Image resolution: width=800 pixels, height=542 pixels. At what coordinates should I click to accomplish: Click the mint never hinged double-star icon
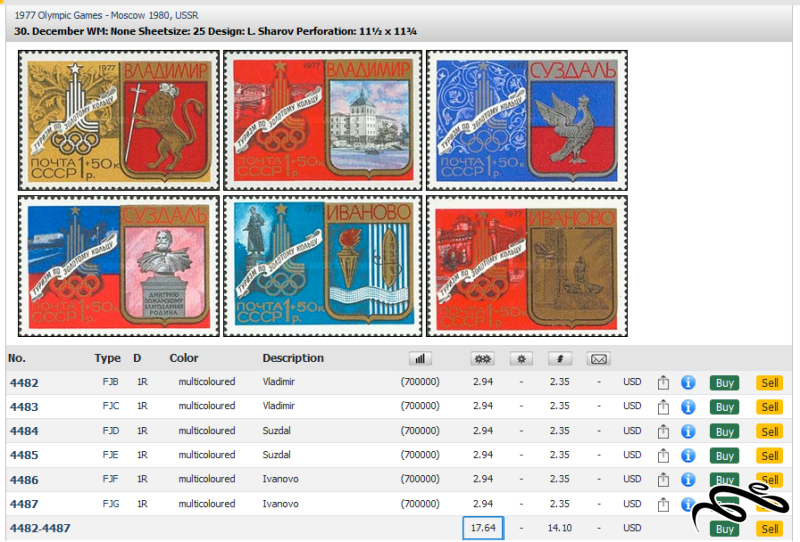[x=482, y=359]
